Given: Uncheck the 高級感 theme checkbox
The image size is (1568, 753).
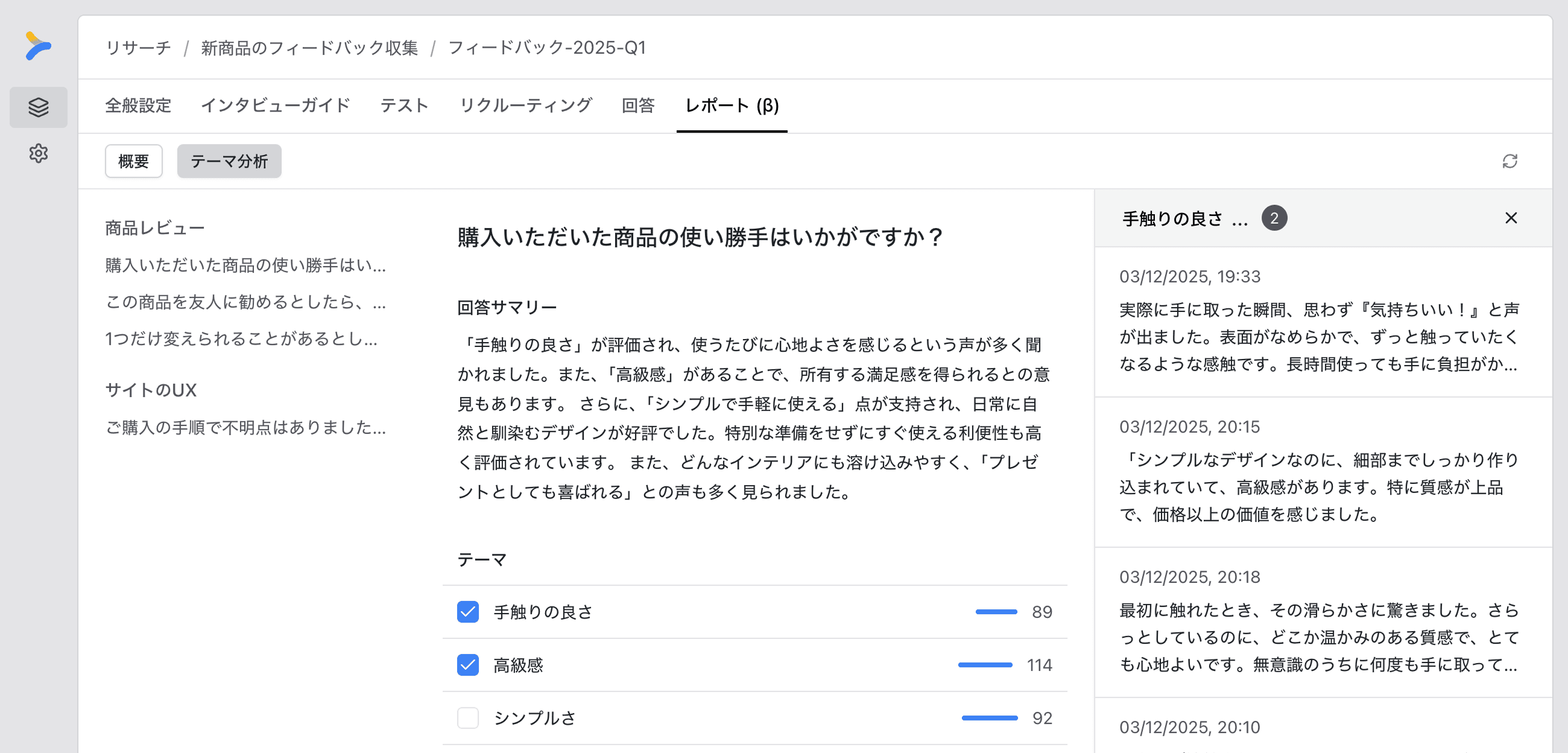Looking at the screenshot, I should 467,665.
